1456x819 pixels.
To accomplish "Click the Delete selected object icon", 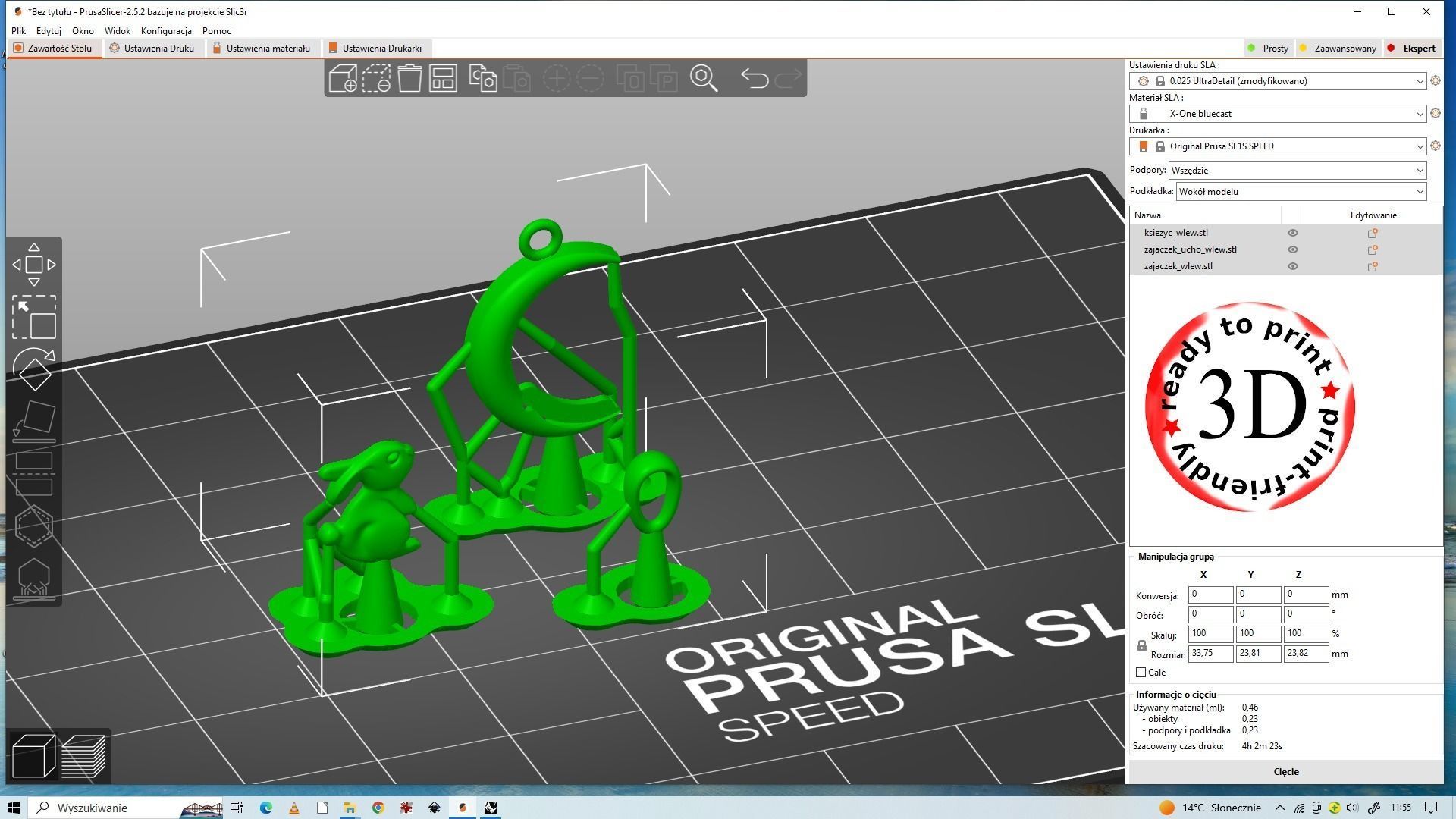I will 376,78.
